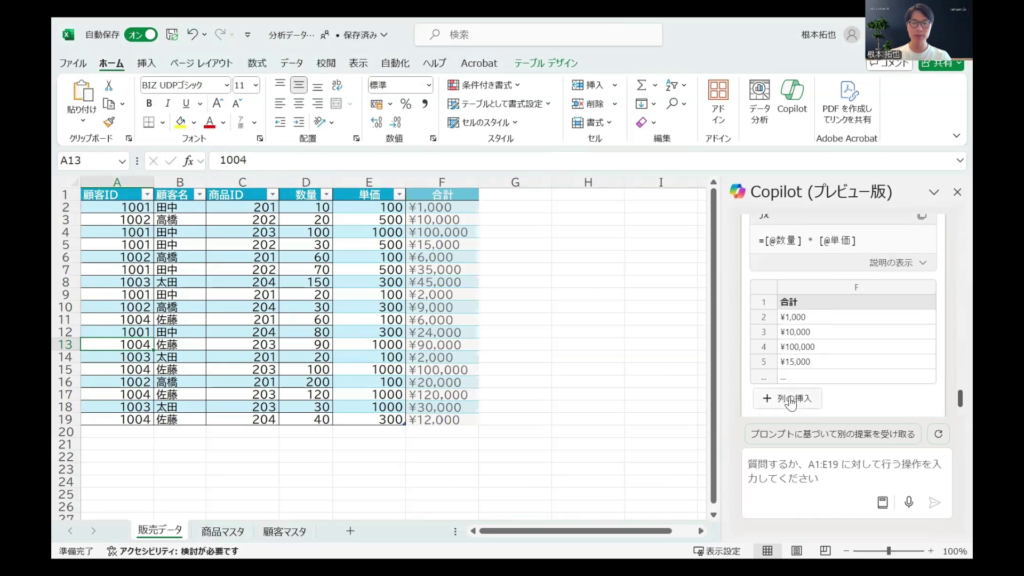Screen dimensions: 1024x576
Task: Click the percent style icon
Action: [405, 104]
